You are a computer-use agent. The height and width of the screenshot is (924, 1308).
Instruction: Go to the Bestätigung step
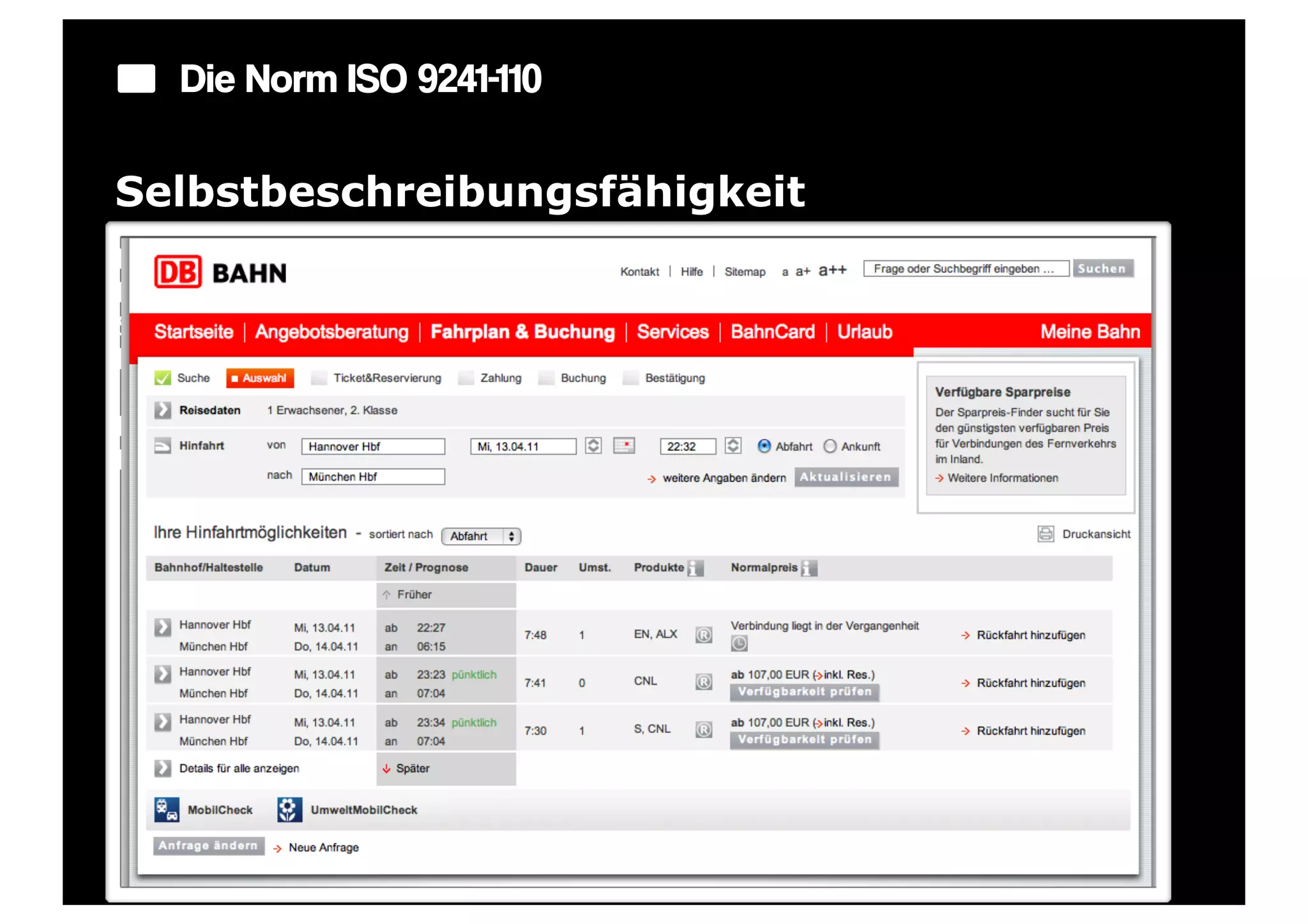[675, 378]
